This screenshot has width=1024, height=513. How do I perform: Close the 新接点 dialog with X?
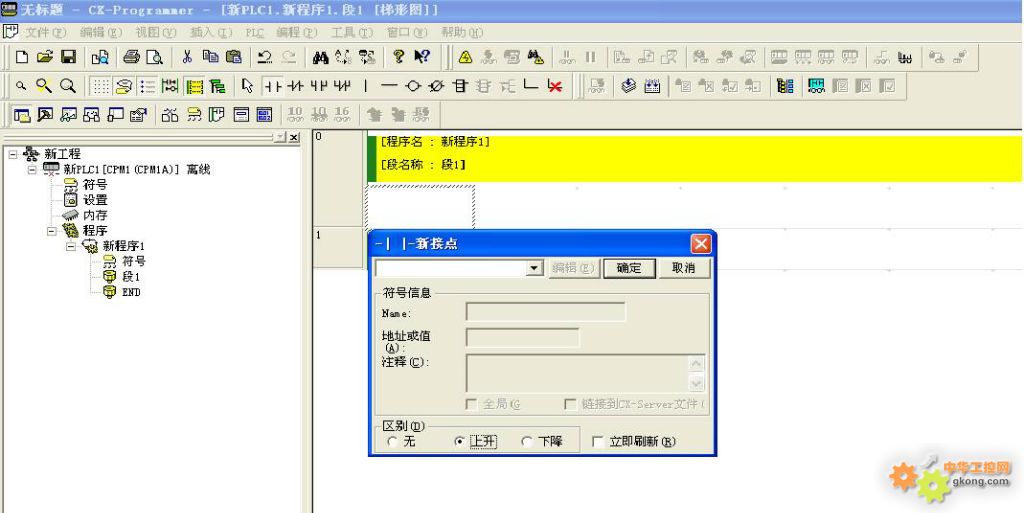point(701,244)
